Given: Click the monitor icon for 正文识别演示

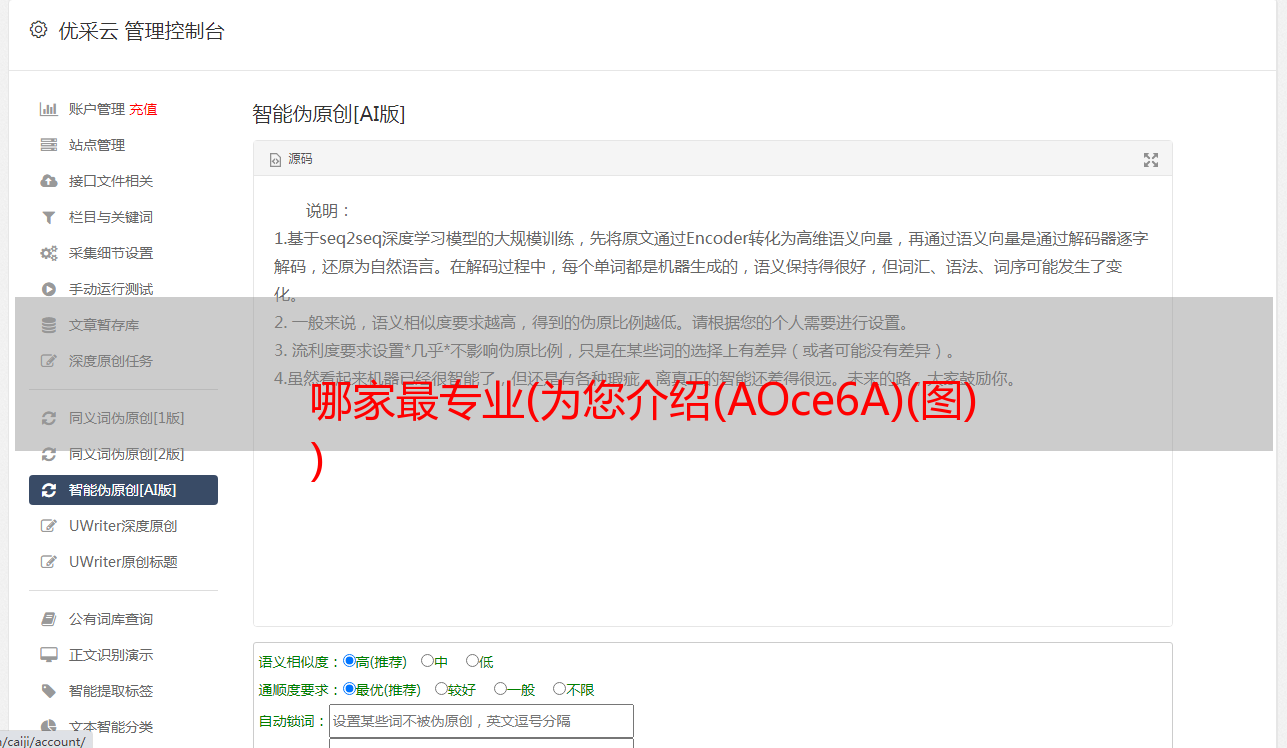Looking at the screenshot, I should pyautogui.click(x=48, y=655).
